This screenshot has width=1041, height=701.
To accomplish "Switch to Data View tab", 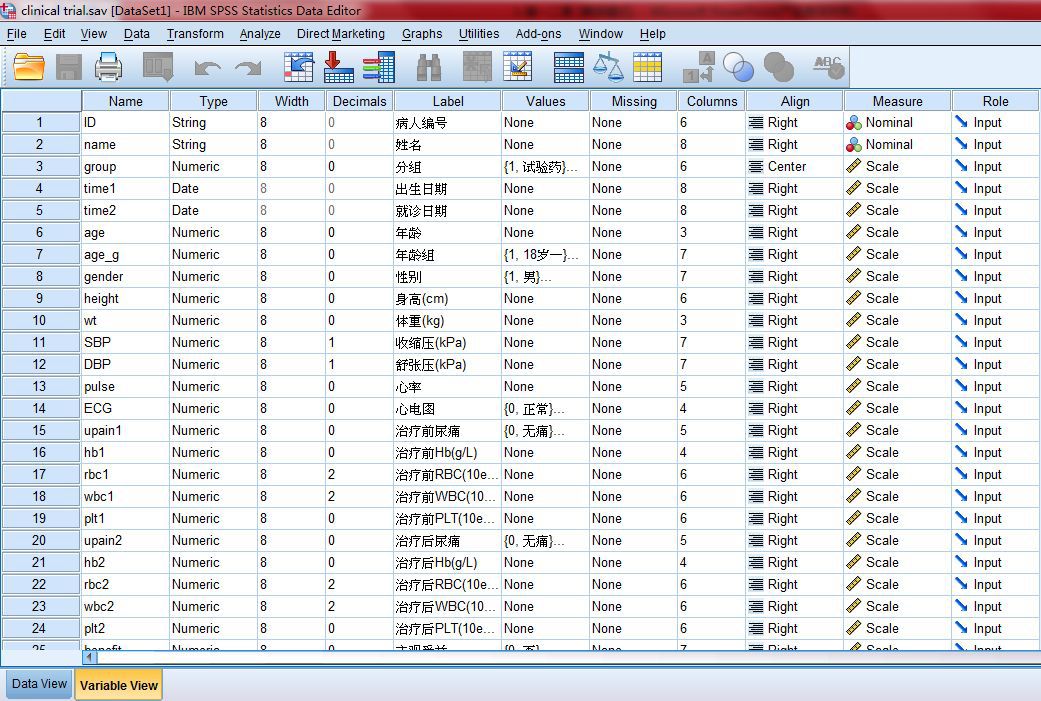I will click(39, 684).
